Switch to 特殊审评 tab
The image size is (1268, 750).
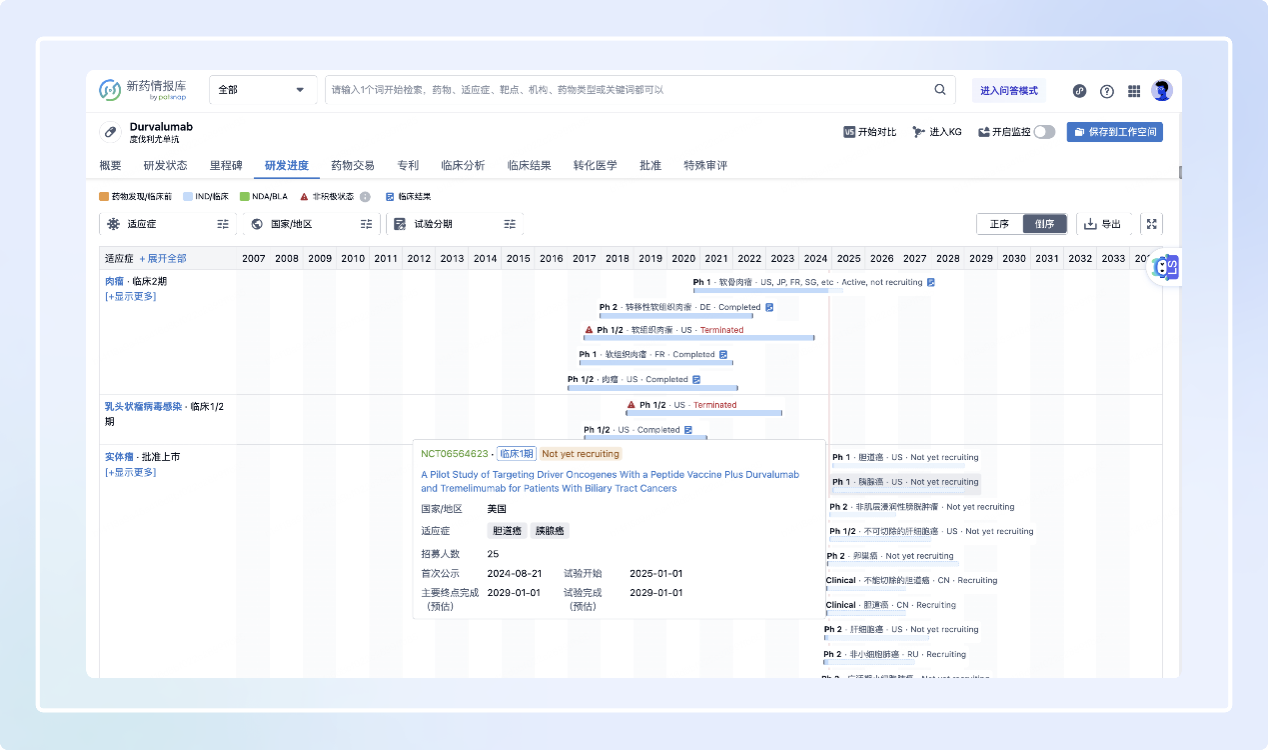coord(705,165)
